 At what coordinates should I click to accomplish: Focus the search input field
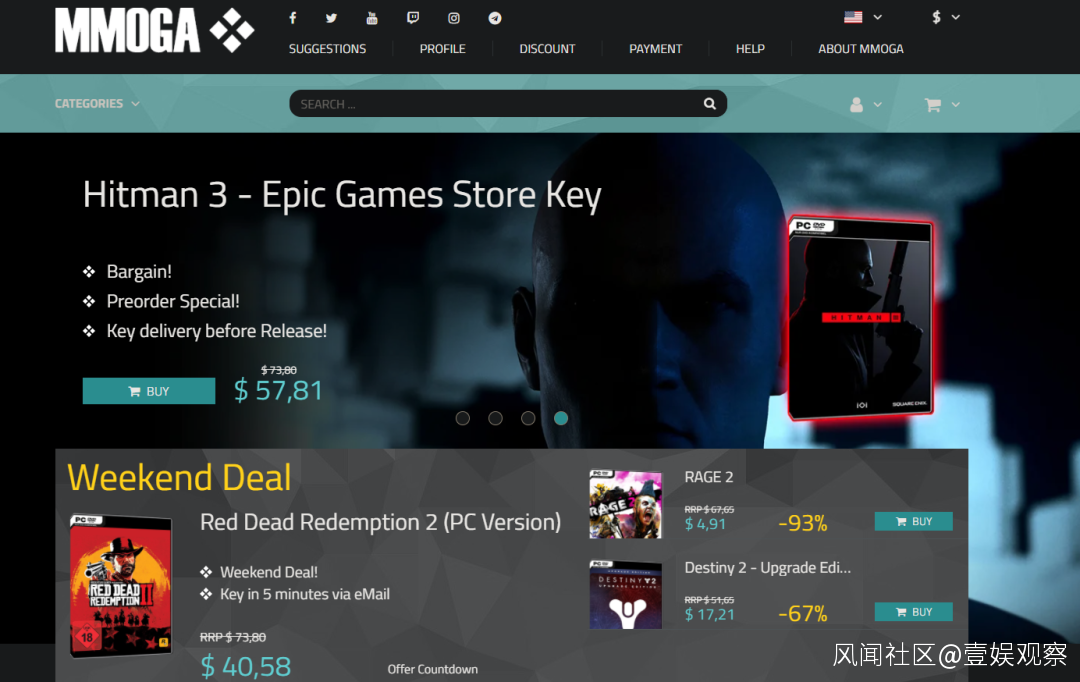[496, 103]
